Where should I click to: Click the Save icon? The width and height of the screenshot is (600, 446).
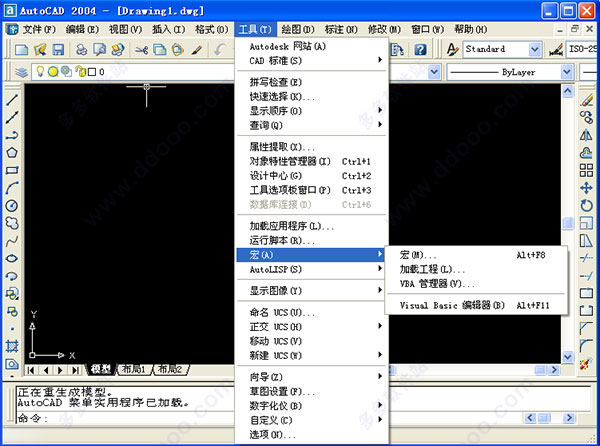tap(58, 49)
